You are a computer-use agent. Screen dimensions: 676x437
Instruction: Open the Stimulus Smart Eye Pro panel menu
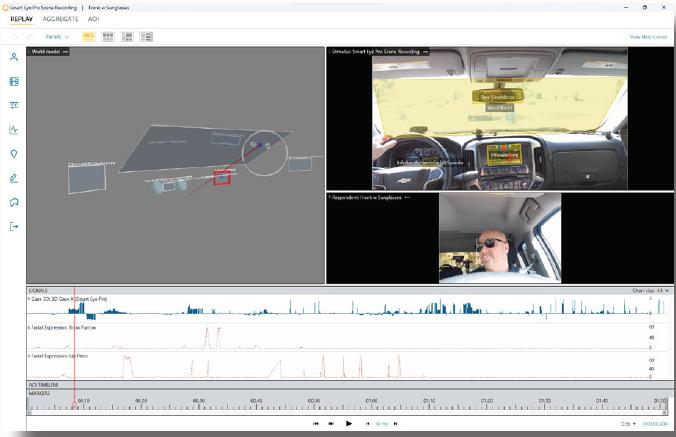pyautogui.click(x=426, y=52)
